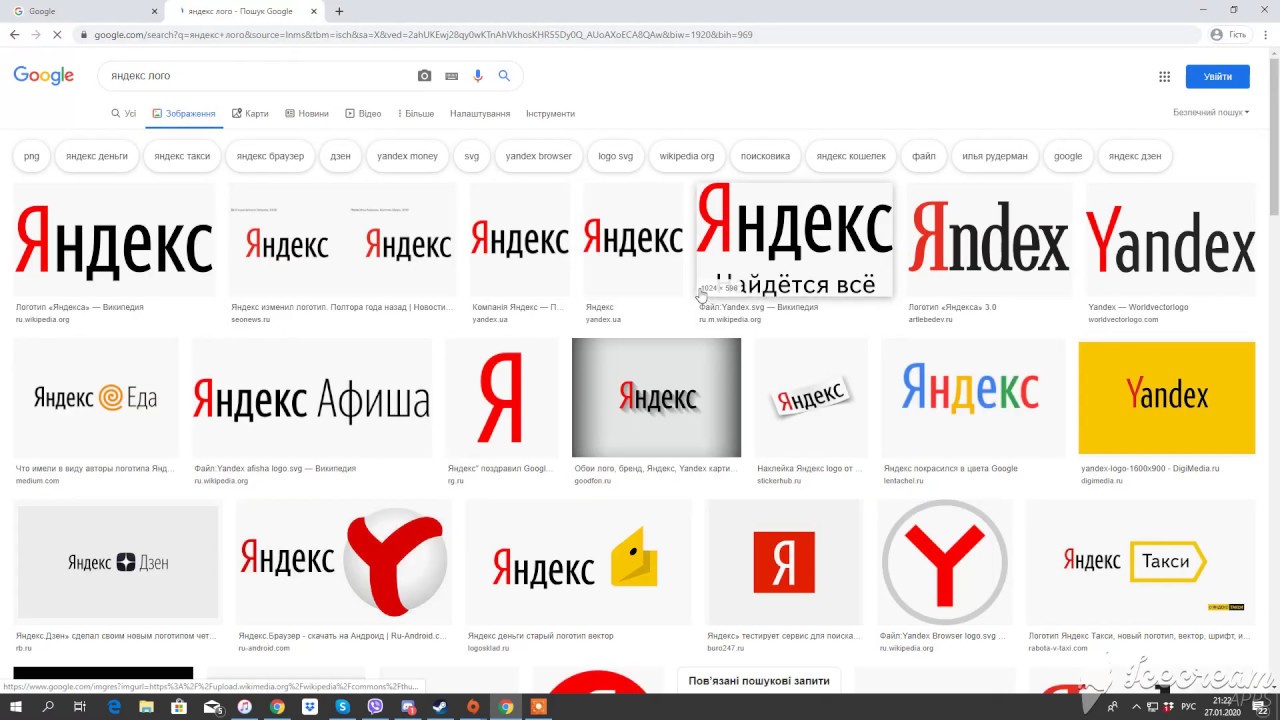
Task: Open Microsoft Store from taskbar
Action: pos(179,707)
